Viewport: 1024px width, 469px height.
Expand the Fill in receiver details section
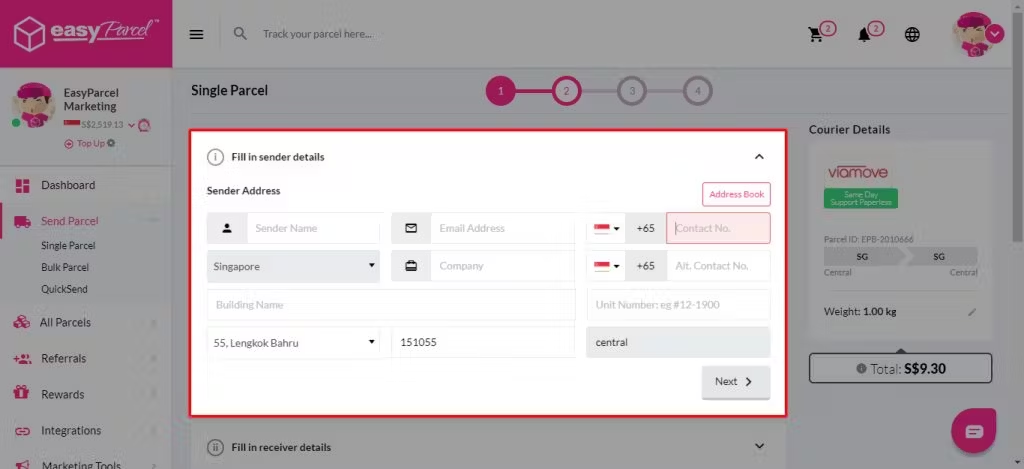759,446
